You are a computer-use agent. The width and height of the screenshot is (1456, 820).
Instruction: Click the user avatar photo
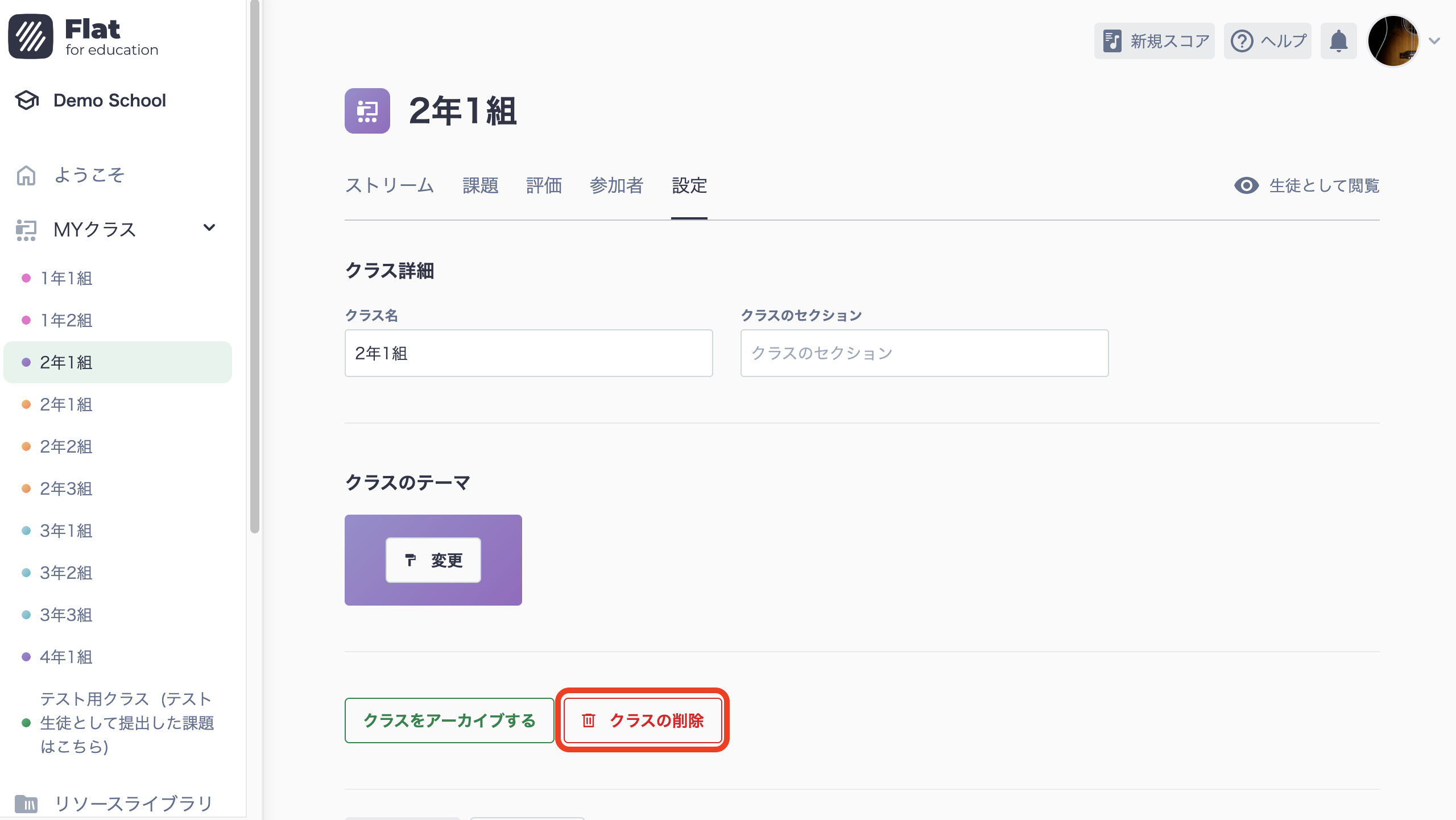point(1394,40)
